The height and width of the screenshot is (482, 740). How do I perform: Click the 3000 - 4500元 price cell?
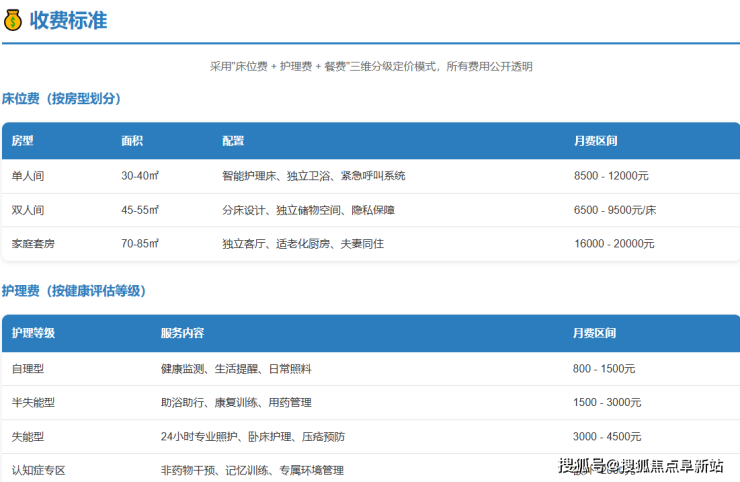pos(607,437)
